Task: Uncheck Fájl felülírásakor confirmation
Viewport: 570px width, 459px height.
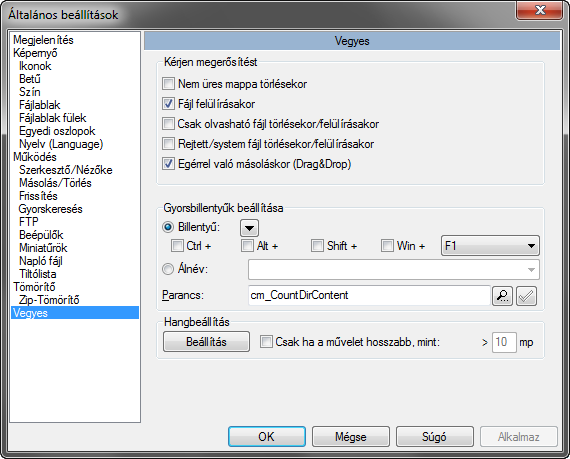Action: pyautogui.click(x=168, y=104)
